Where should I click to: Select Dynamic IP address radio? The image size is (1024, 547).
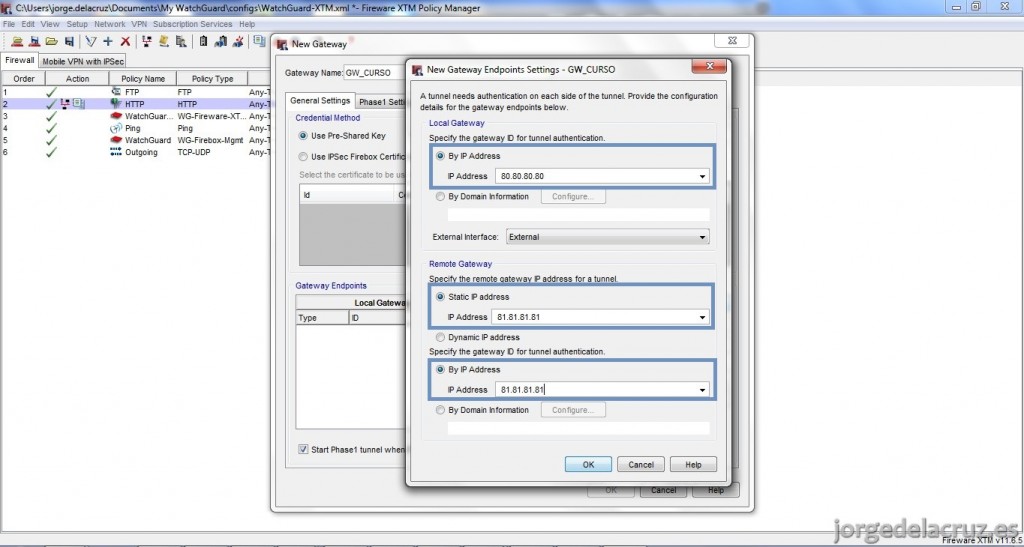pyautogui.click(x=440, y=337)
